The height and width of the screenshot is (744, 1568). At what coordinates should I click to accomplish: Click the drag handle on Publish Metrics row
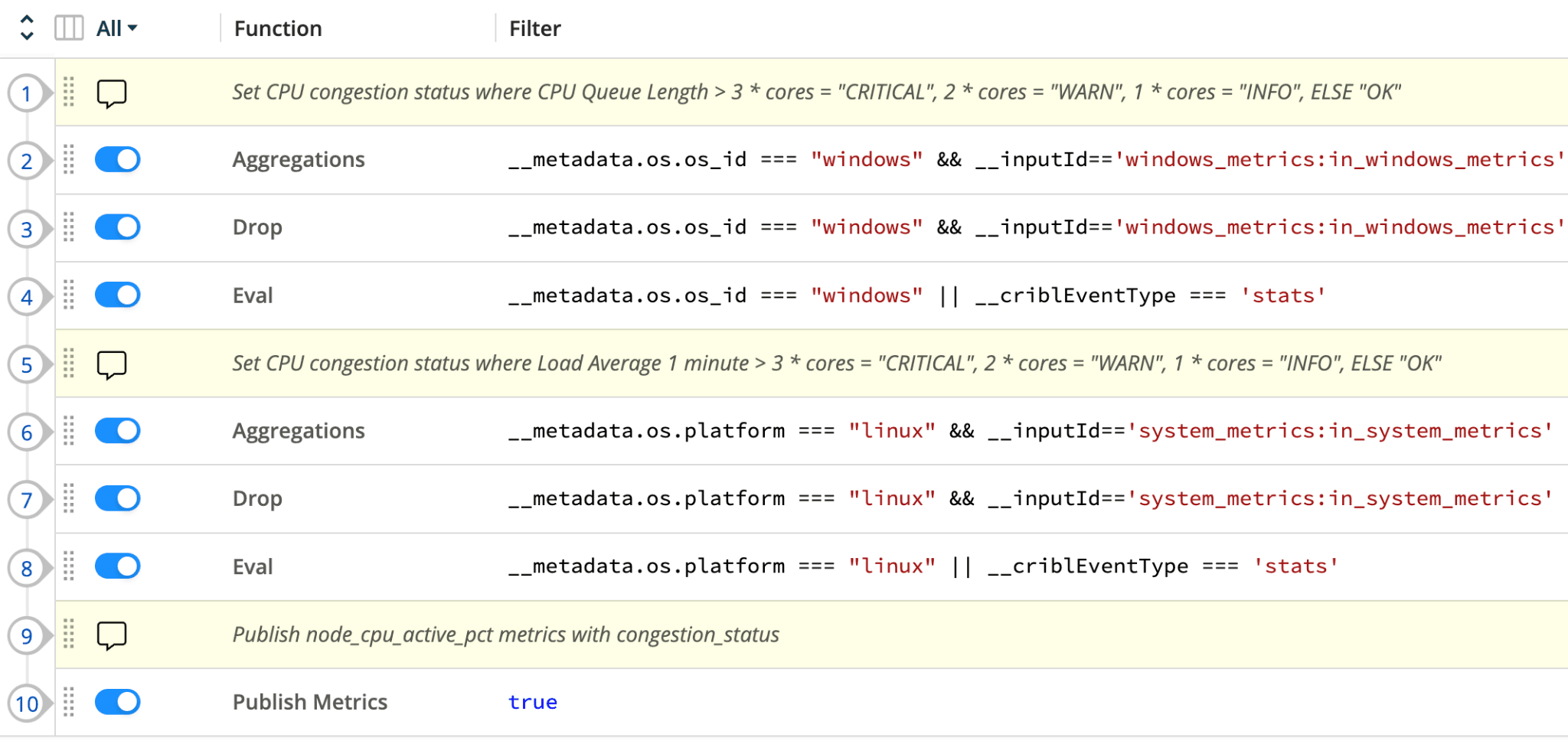[69, 702]
